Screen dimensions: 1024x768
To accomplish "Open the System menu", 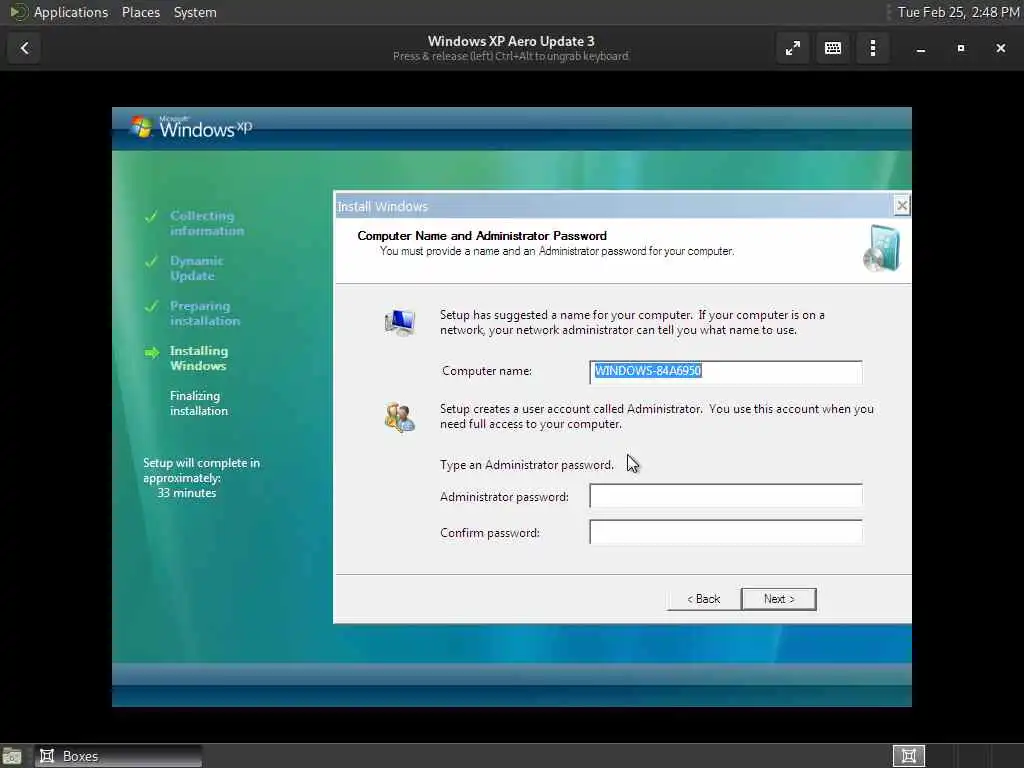I will click(195, 12).
